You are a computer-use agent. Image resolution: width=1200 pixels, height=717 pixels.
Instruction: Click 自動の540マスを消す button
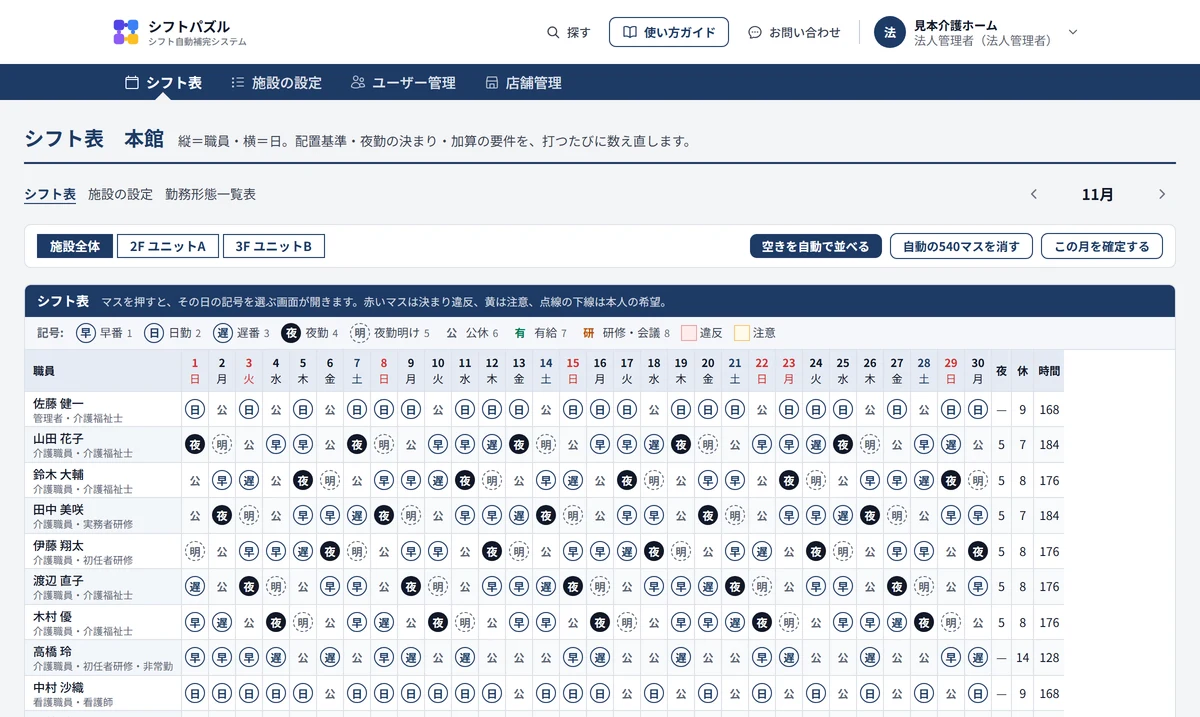point(961,246)
